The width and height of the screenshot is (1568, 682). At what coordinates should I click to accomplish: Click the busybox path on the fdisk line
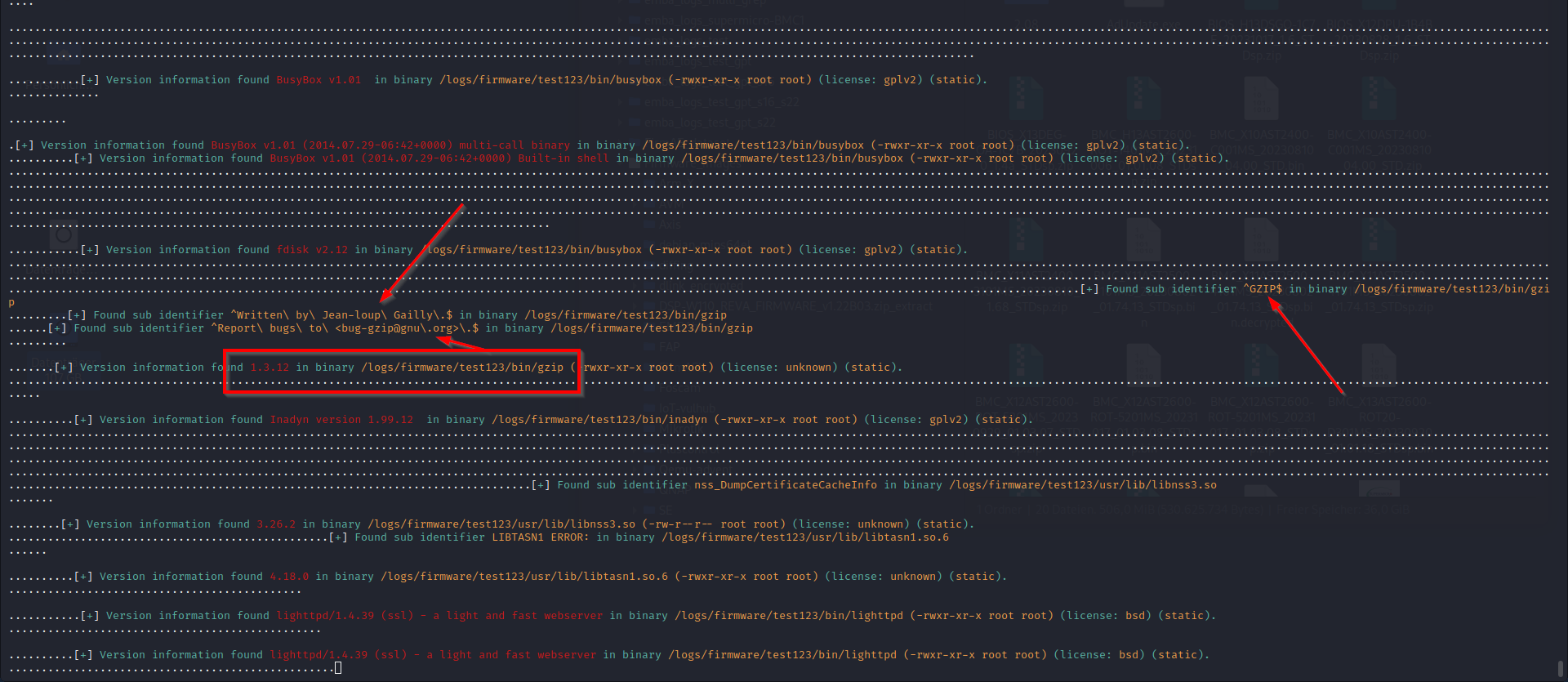click(x=531, y=250)
